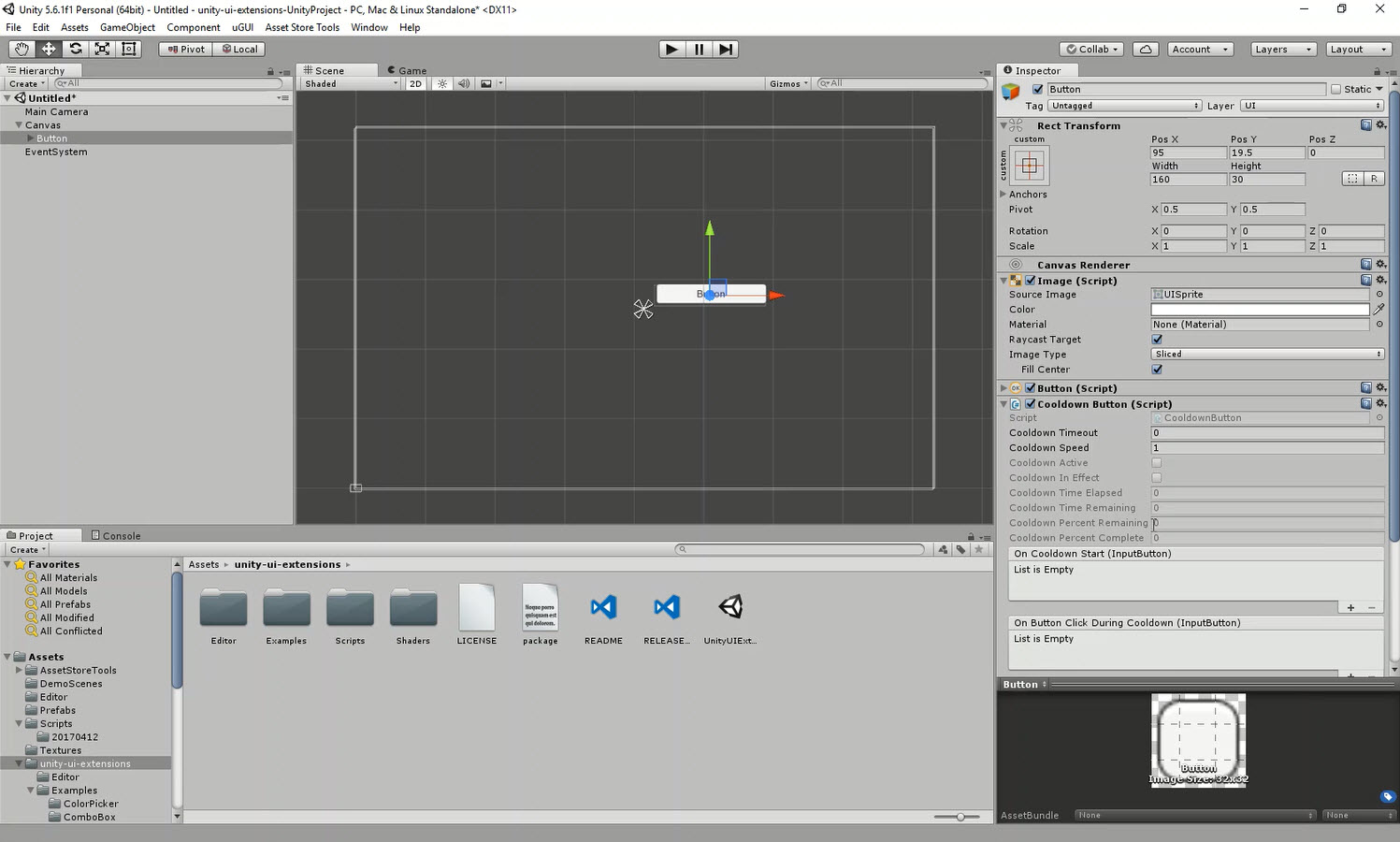Open the Layout dropdown

point(1358,50)
